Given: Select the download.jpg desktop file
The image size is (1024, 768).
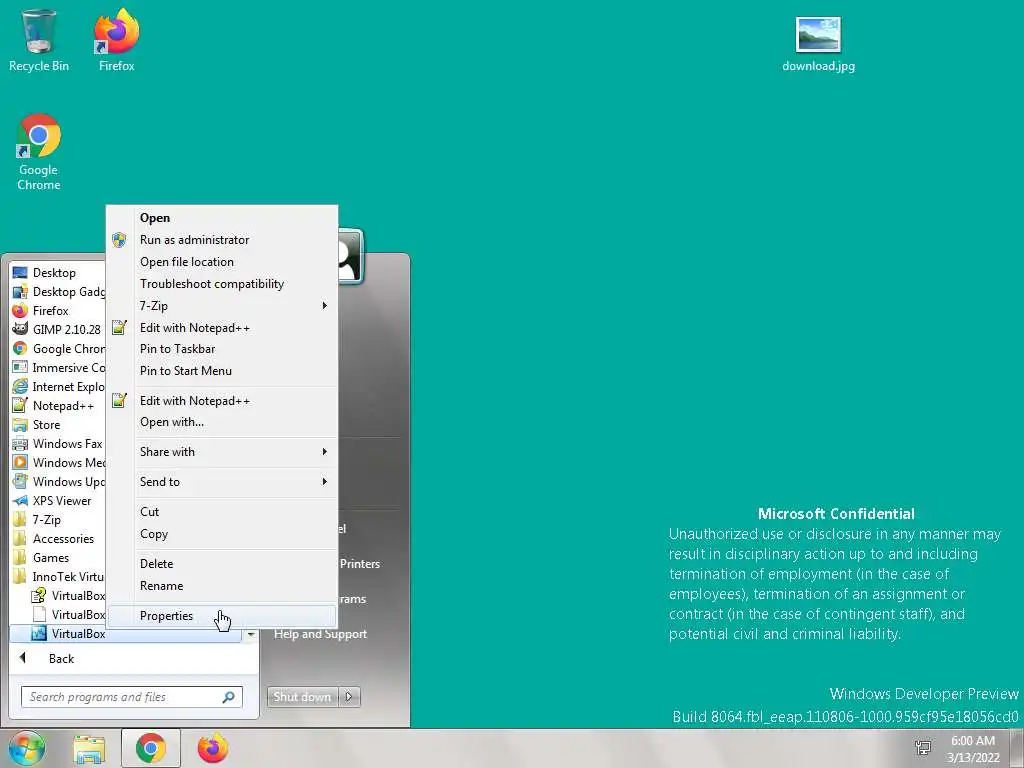Looking at the screenshot, I should [x=818, y=44].
